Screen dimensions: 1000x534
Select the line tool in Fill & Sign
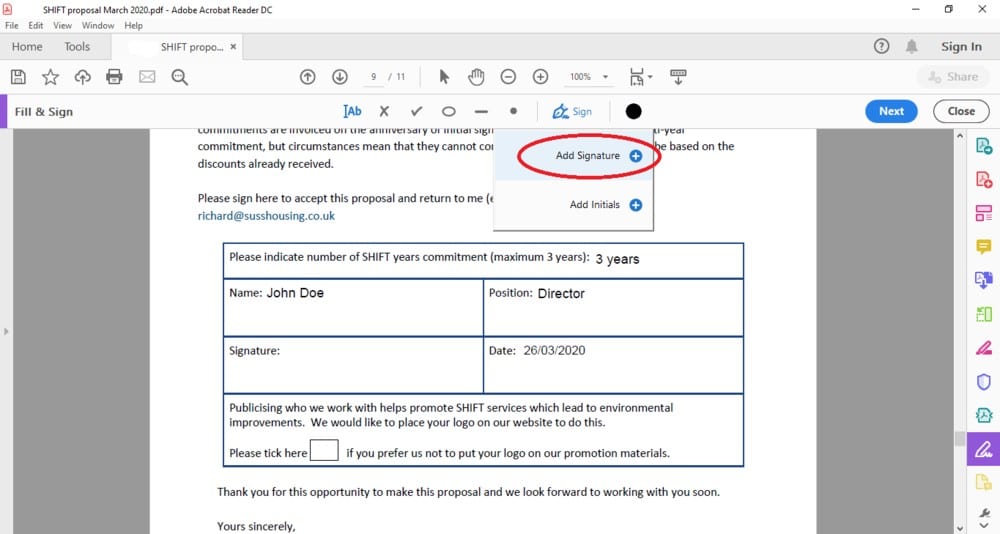coord(482,112)
